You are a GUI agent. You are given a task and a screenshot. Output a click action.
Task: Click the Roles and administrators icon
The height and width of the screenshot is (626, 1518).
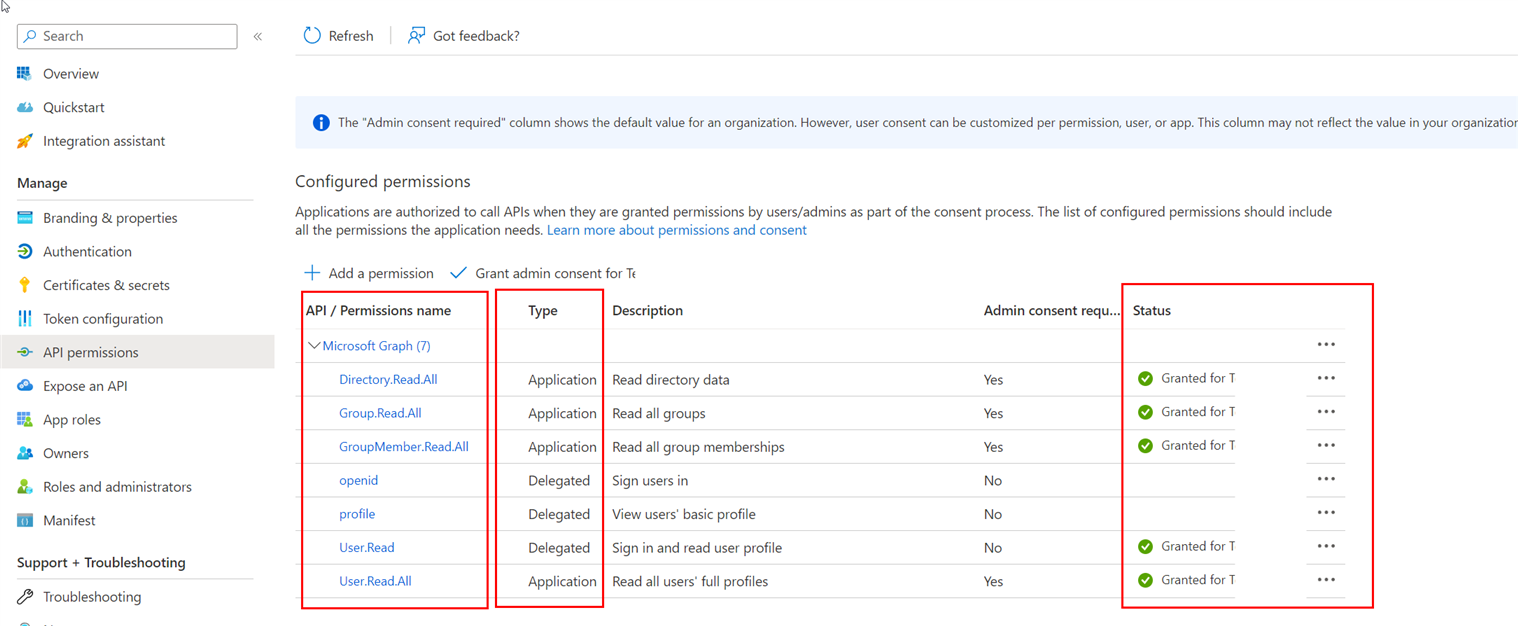[x=25, y=487]
